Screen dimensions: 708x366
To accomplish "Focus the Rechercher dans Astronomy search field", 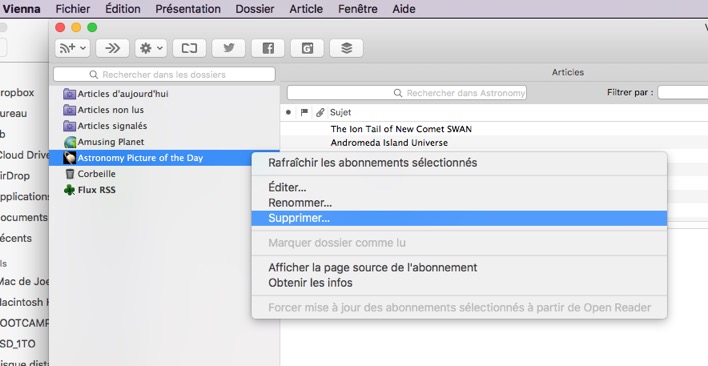I will (407, 93).
